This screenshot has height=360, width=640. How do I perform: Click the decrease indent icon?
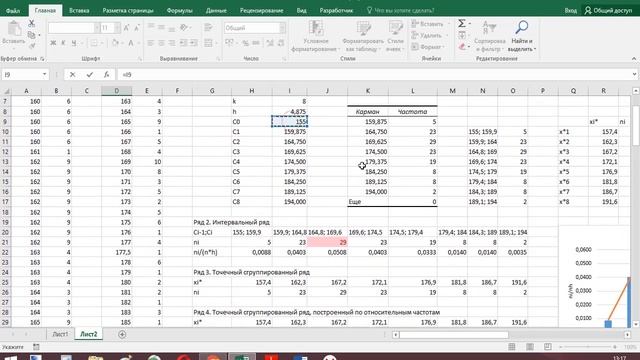(x=183, y=43)
